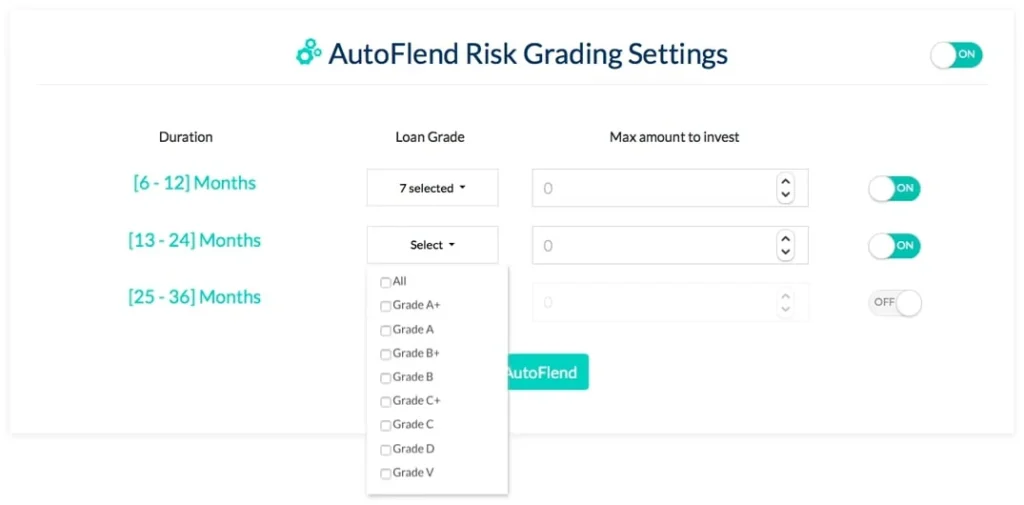Toggle the main AutoFlend ON switch

pyautogui.click(x=956, y=55)
